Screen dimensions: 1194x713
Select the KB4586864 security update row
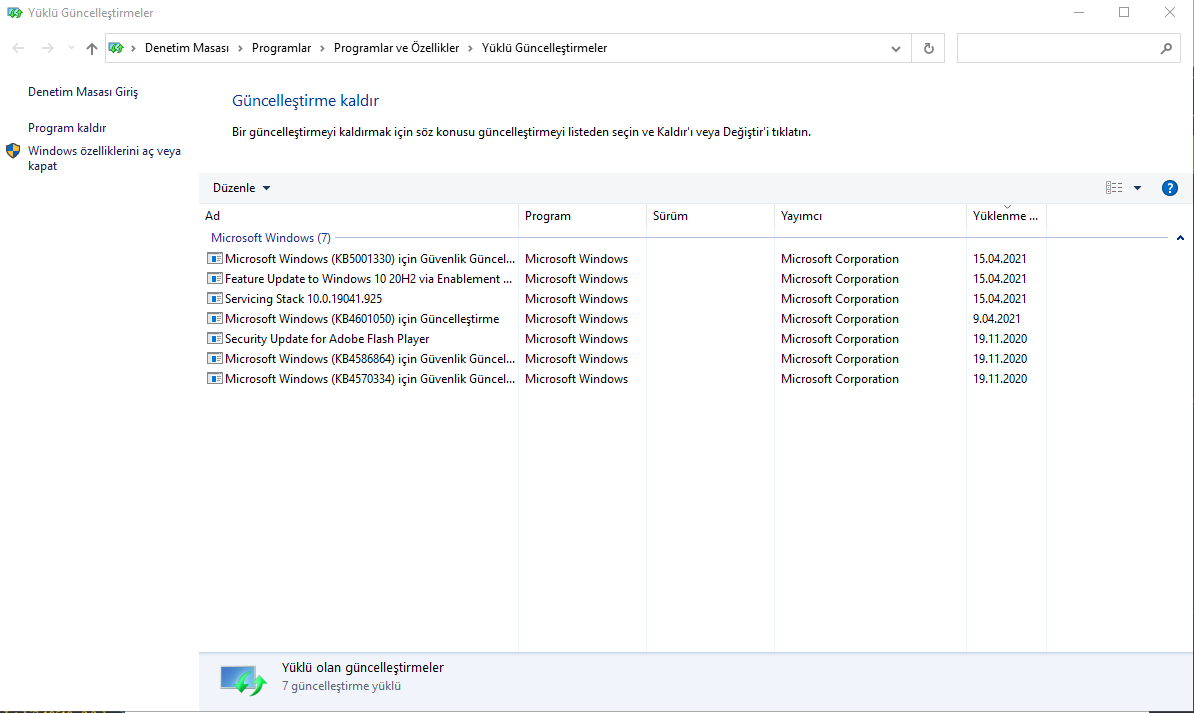(622, 358)
